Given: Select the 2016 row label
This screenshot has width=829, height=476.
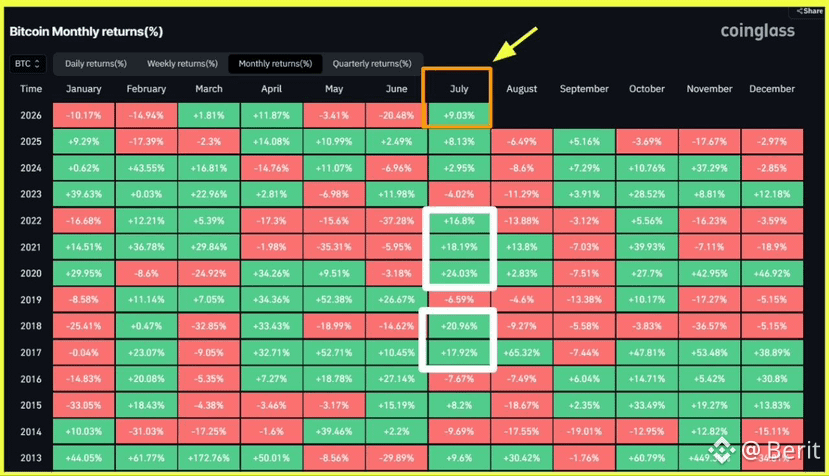Looking at the screenshot, I should coord(31,379).
